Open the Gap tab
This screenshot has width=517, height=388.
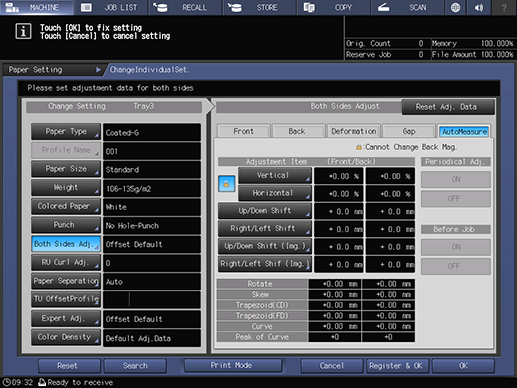tap(409, 131)
